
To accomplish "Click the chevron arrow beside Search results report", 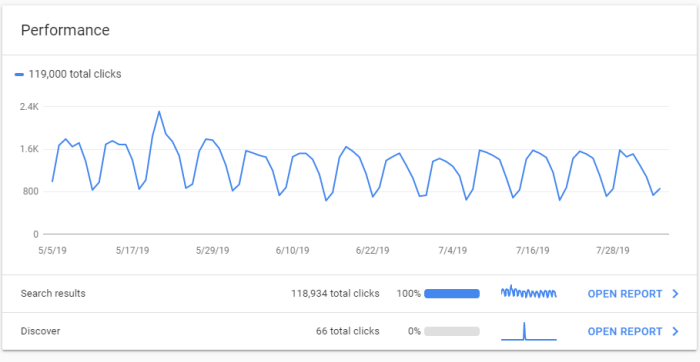I will [x=675, y=294].
